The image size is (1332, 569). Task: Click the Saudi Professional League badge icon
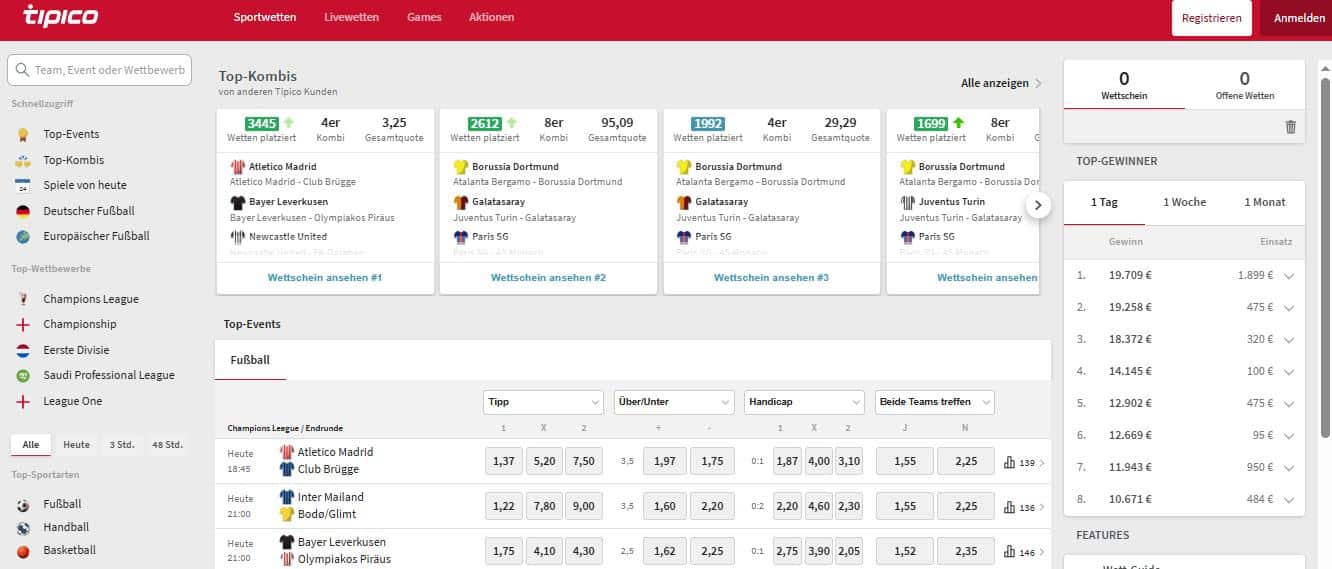coord(23,375)
